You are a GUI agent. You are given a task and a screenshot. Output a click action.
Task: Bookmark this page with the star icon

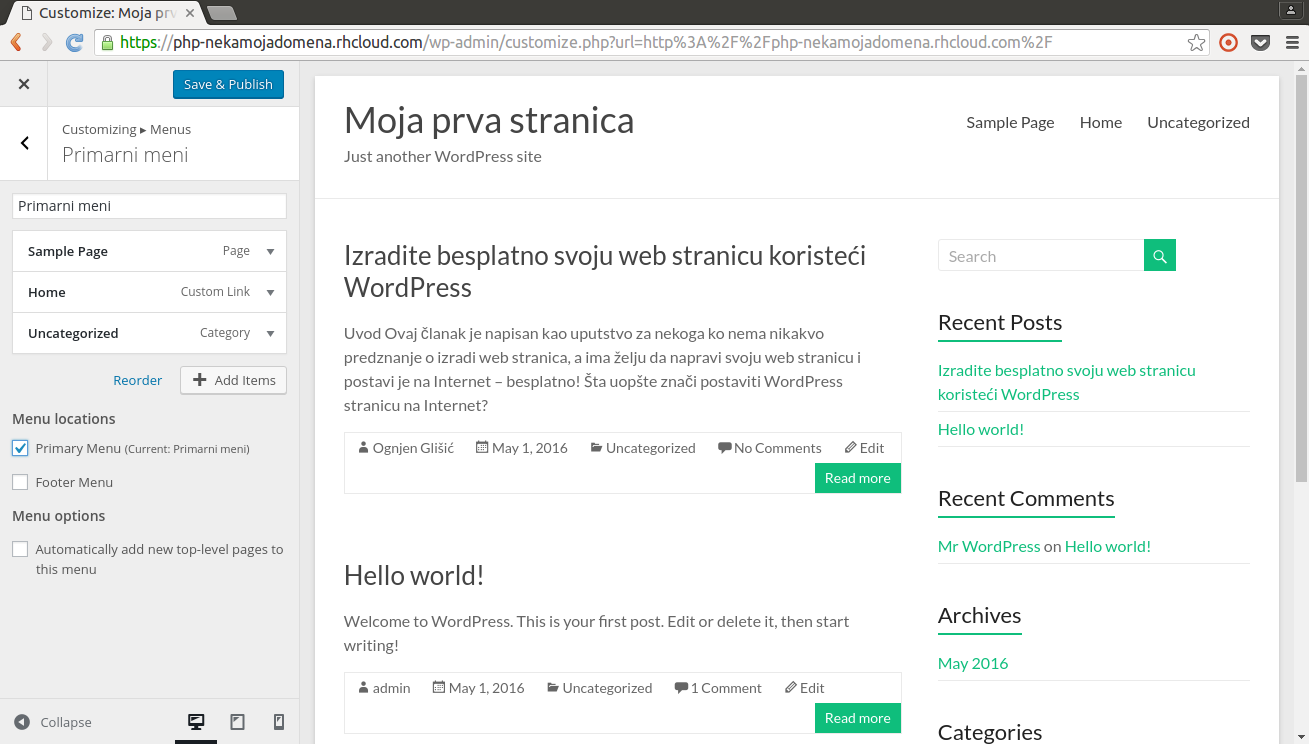(x=1196, y=42)
